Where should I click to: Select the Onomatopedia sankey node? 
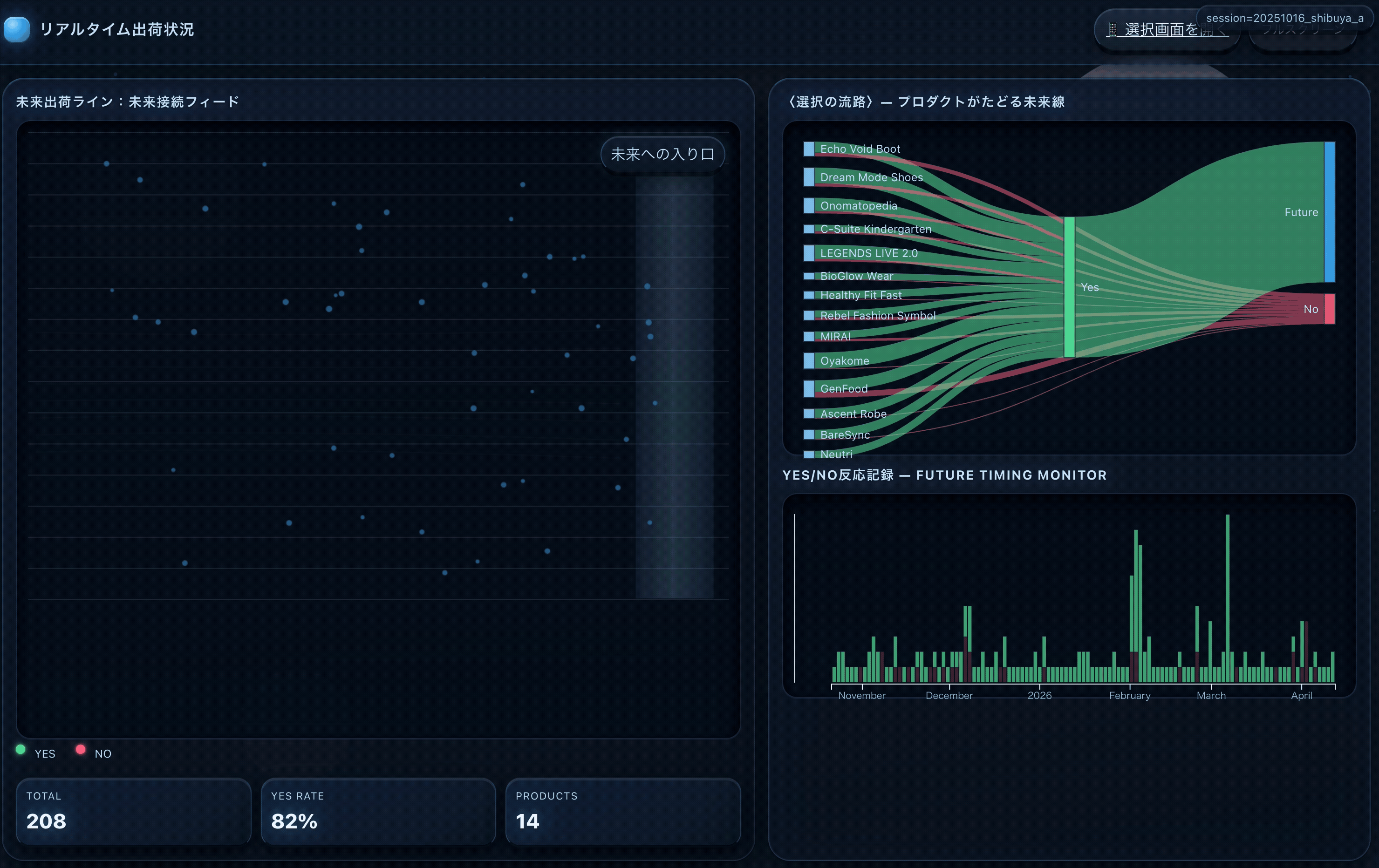click(809, 205)
